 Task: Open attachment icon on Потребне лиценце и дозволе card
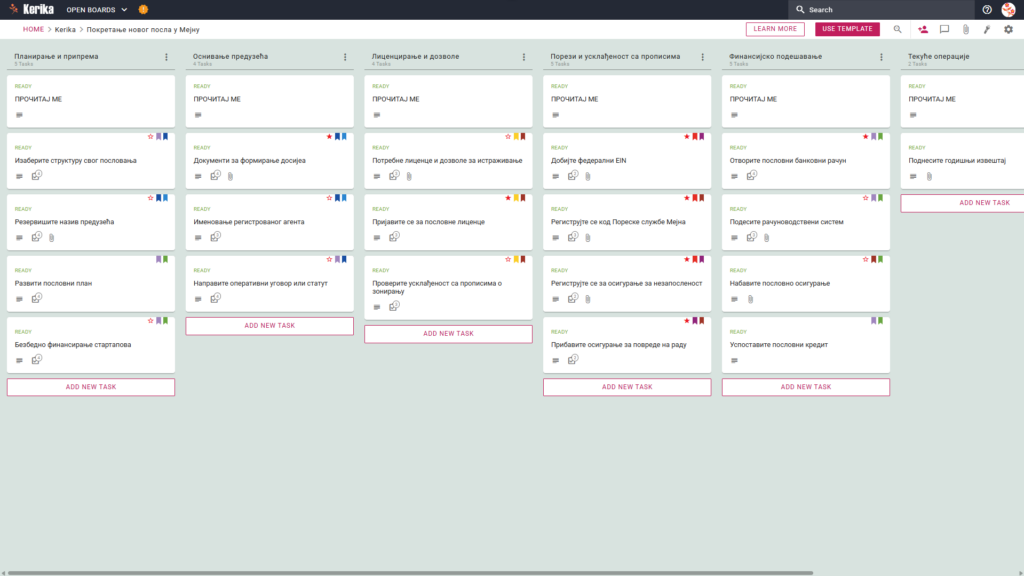[409, 176]
